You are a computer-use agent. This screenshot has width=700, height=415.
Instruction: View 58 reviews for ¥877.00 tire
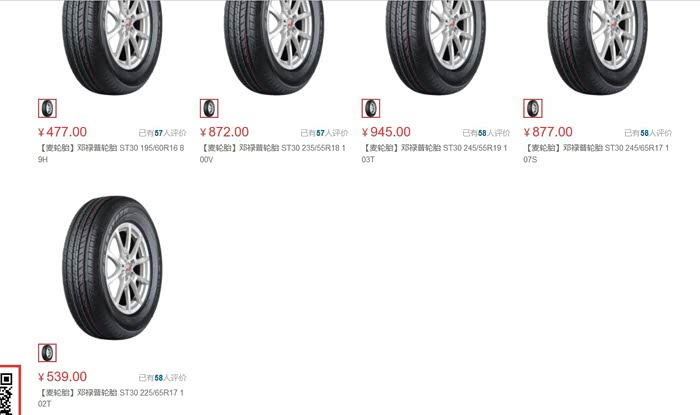pyautogui.click(x=648, y=133)
